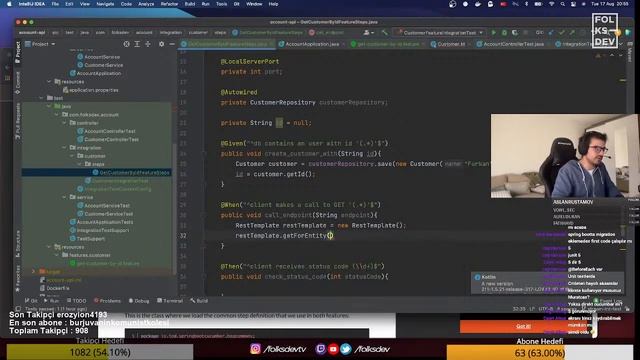Click the Abone Hedefi progress bar
Viewport: 640px width, 360px height.
coord(540,353)
